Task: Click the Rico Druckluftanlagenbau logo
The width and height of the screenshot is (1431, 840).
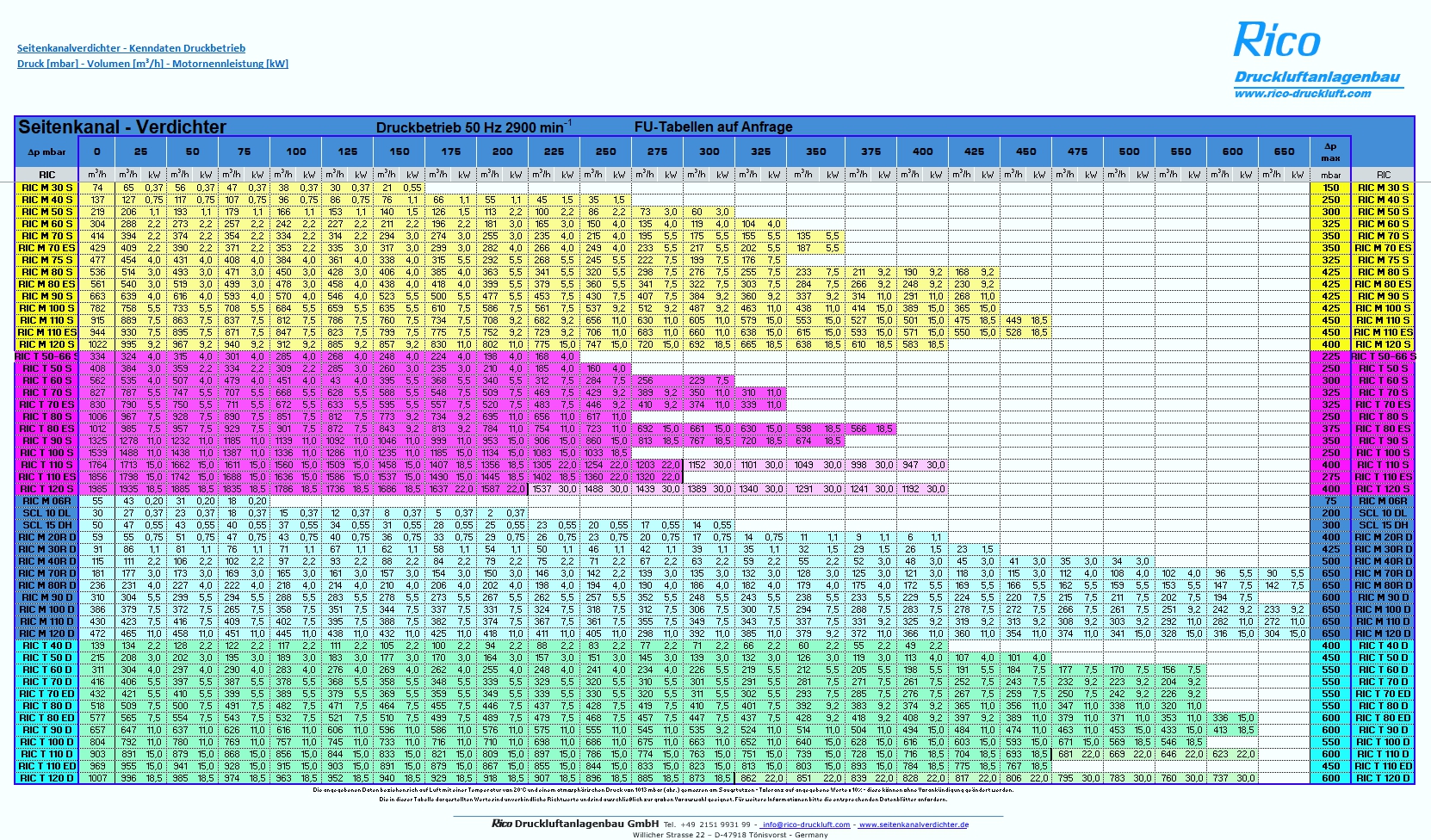Action: tap(1318, 53)
